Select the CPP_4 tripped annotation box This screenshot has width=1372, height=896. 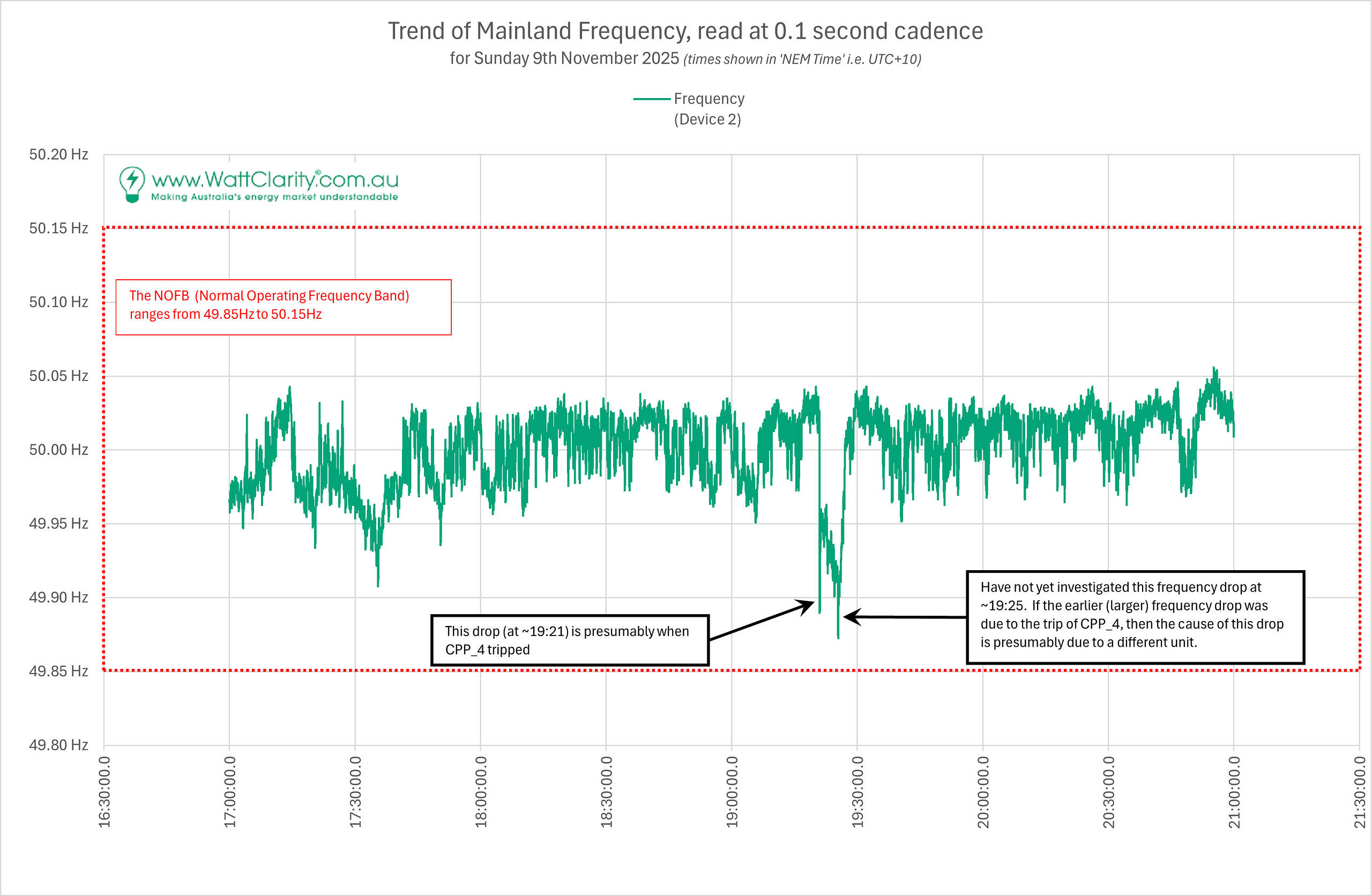tap(570, 640)
